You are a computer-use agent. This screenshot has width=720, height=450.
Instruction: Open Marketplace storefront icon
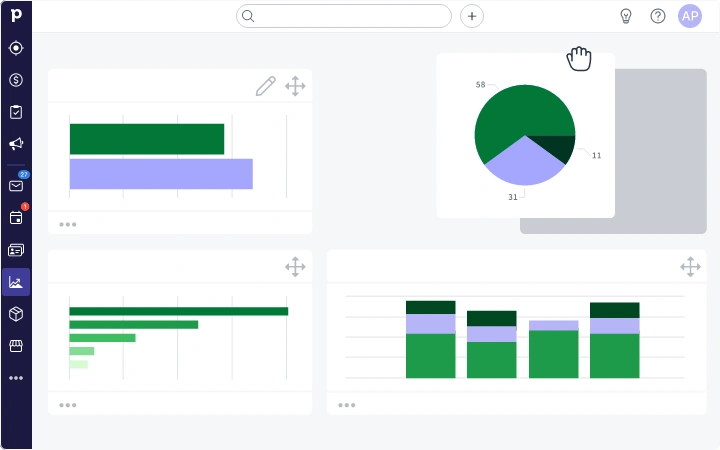pyautogui.click(x=16, y=346)
